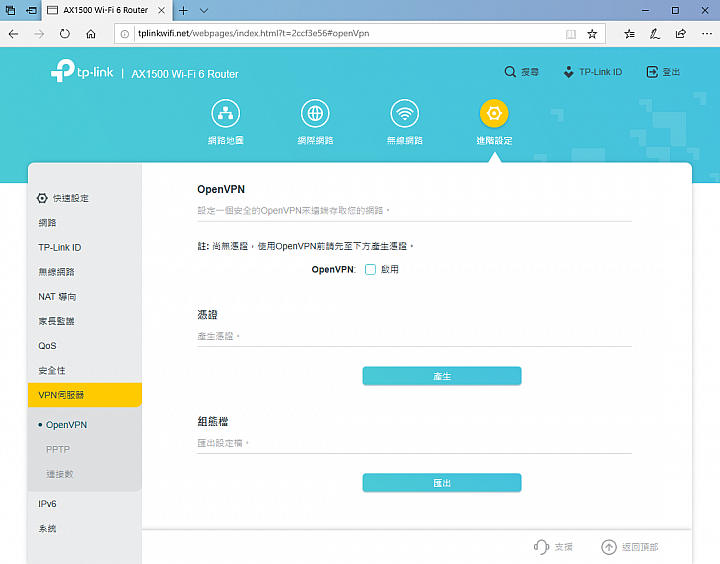Open NAT 導向 in the sidebar
This screenshot has width=720, height=564.
click(x=57, y=297)
